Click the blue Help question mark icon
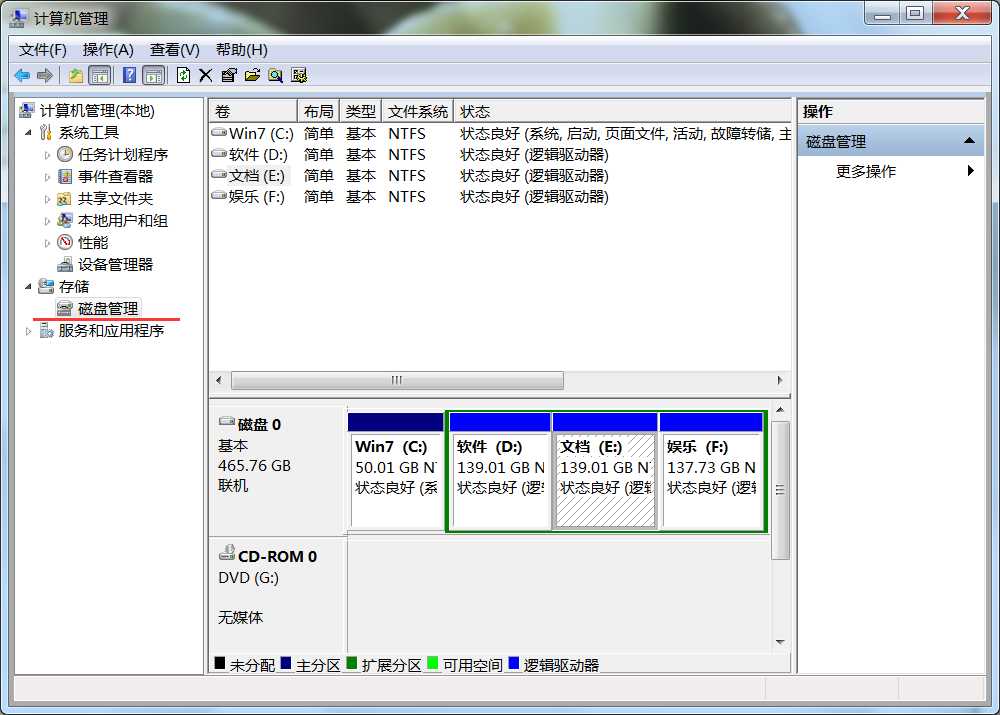Viewport: 1000px width, 715px height. [129, 75]
